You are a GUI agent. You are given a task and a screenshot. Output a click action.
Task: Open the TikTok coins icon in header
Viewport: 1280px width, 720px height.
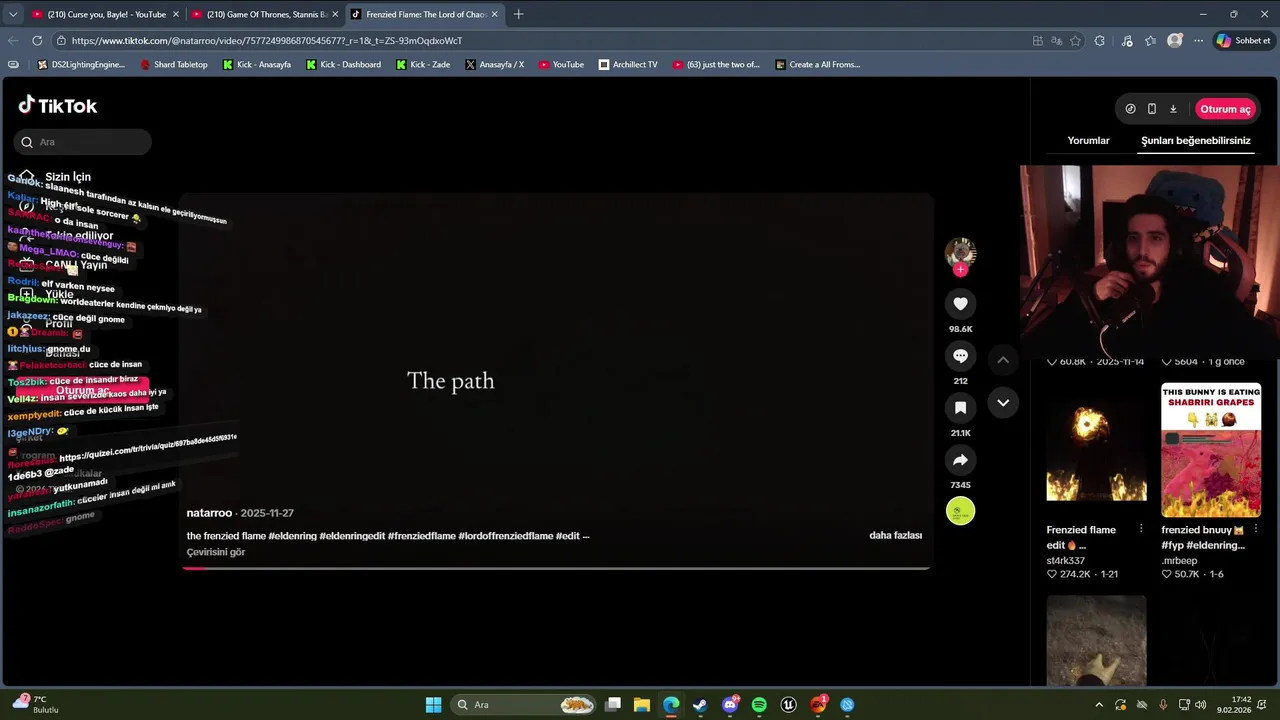(x=1130, y=109)
